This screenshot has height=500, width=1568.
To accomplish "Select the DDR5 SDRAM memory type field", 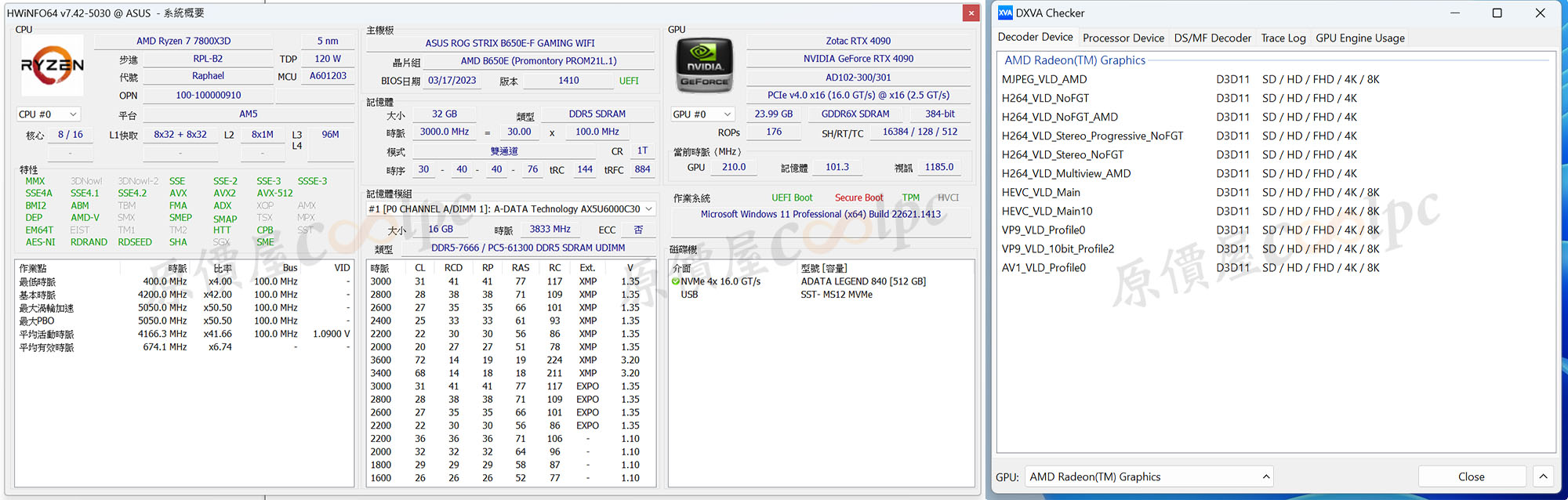I will tap(597, 114).
